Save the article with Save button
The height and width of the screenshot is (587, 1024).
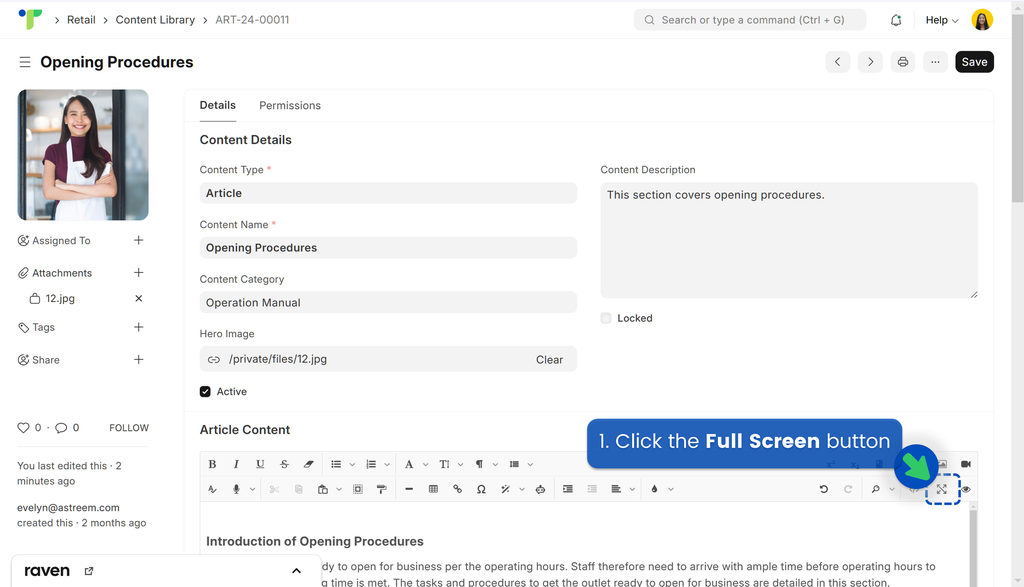(x=974, y=62)
